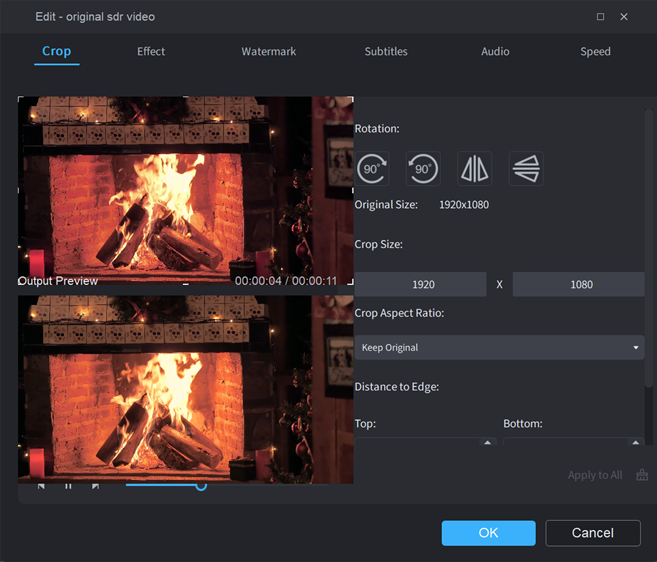Select the Audio tab
Screen dimensions: 657x562
pos(495,51)
